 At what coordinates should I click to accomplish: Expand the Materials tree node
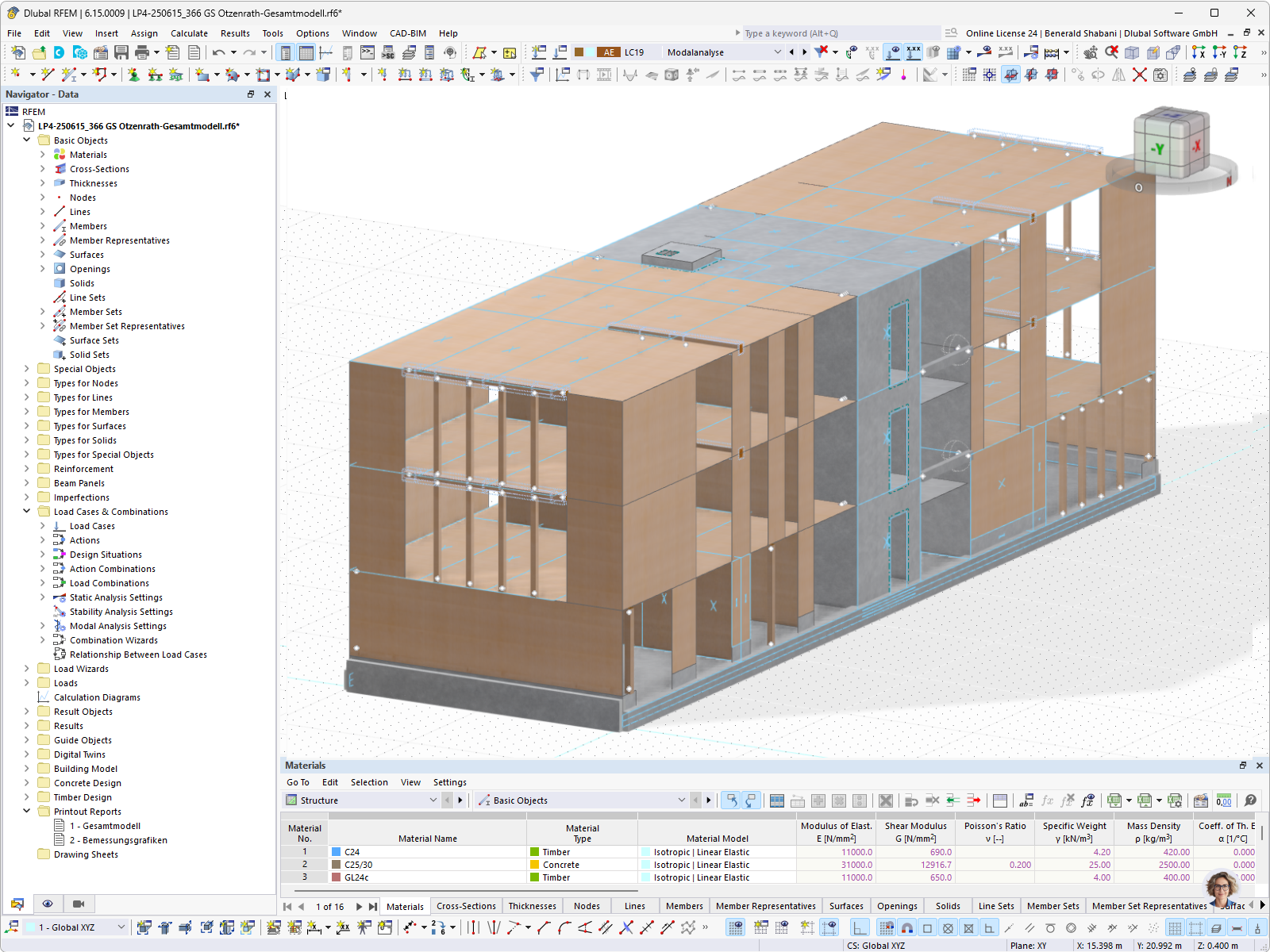[x=43, y=155]
